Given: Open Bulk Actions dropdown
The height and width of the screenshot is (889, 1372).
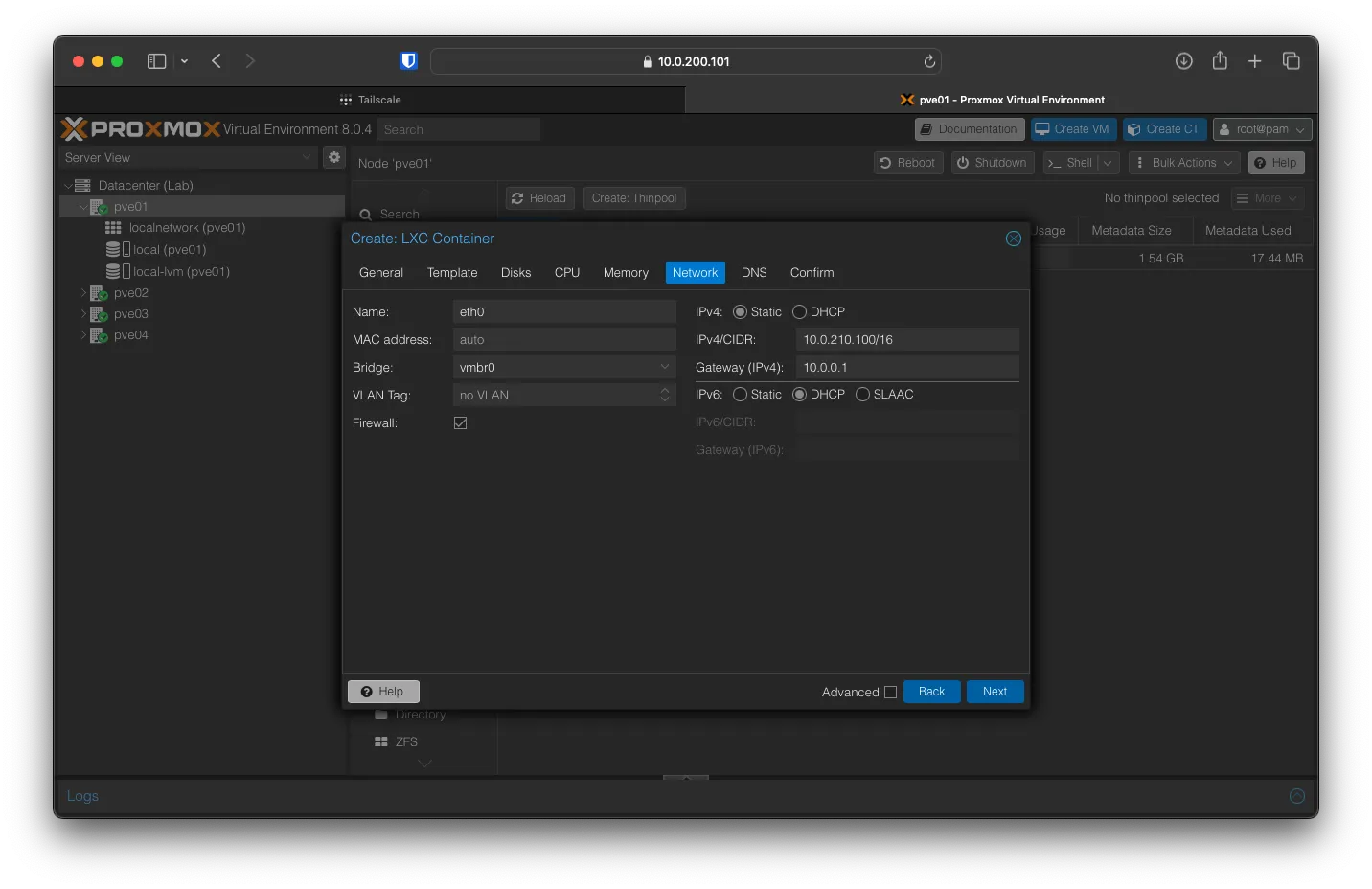Looking at the screenshot, I should (x=1184, y=163).
